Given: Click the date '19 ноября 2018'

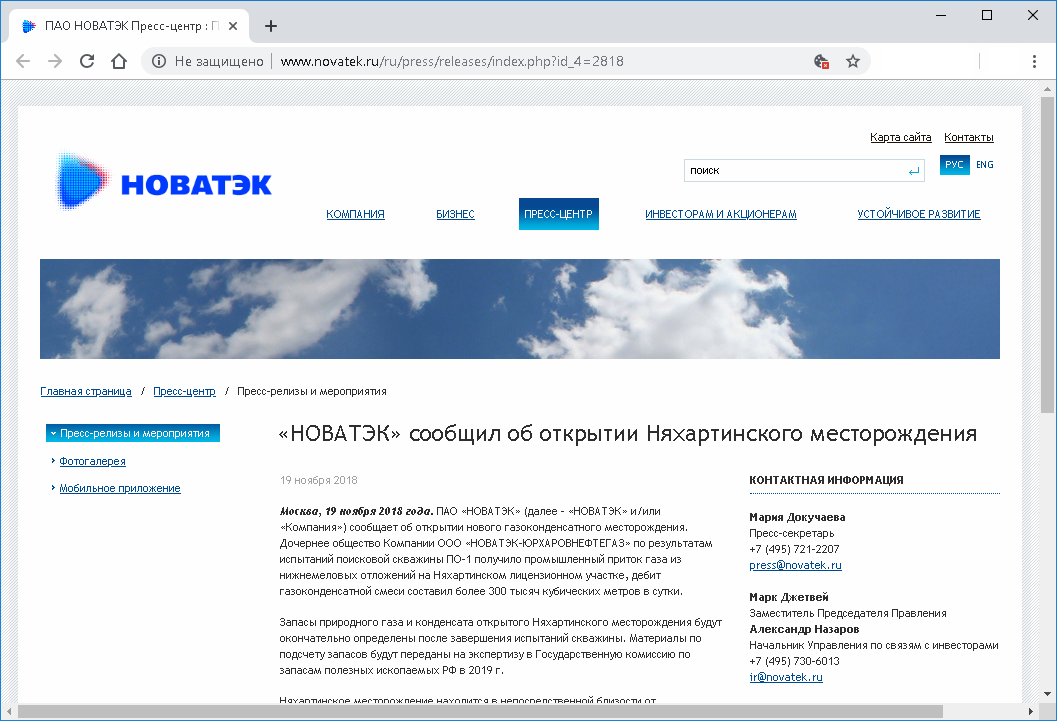Looking at the screenshot, I should 319,480.
